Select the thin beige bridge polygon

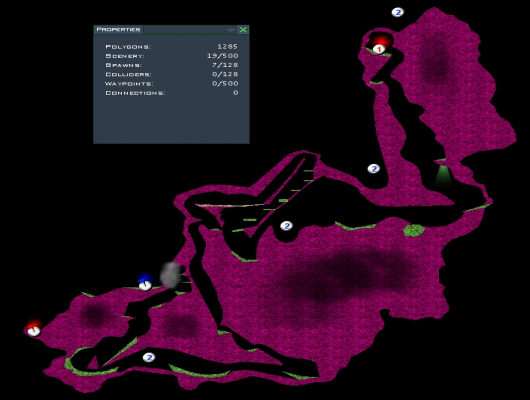(x=229, y=205)
